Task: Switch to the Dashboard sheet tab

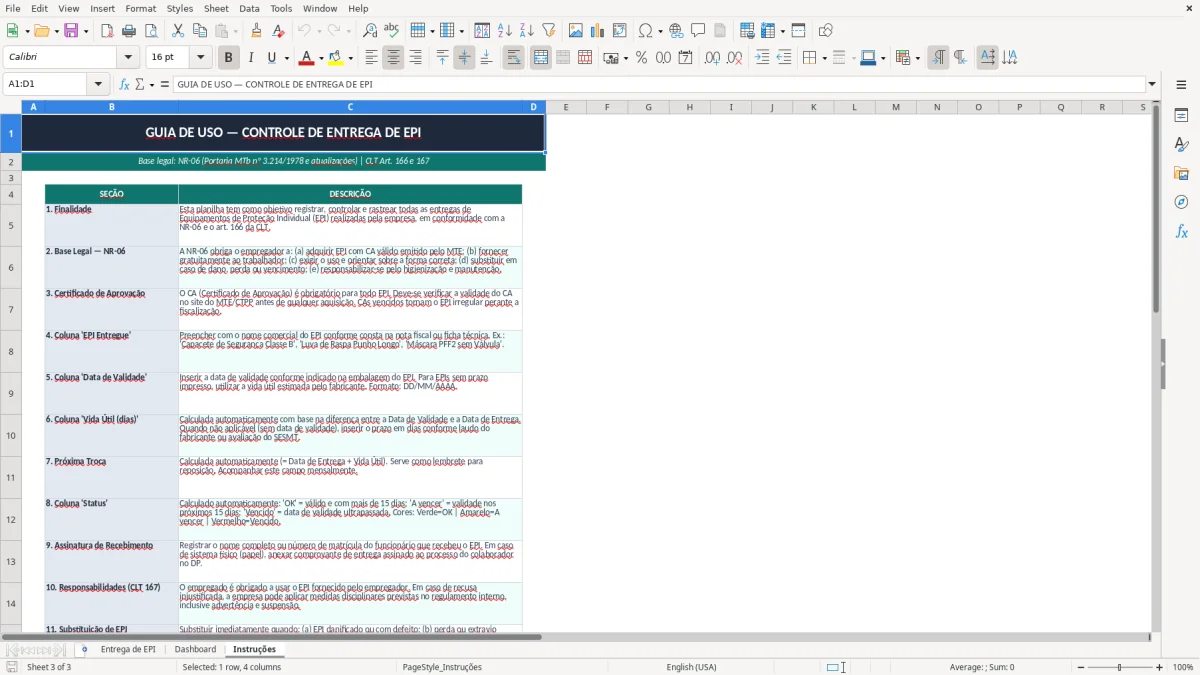Action: coord(195,649)
